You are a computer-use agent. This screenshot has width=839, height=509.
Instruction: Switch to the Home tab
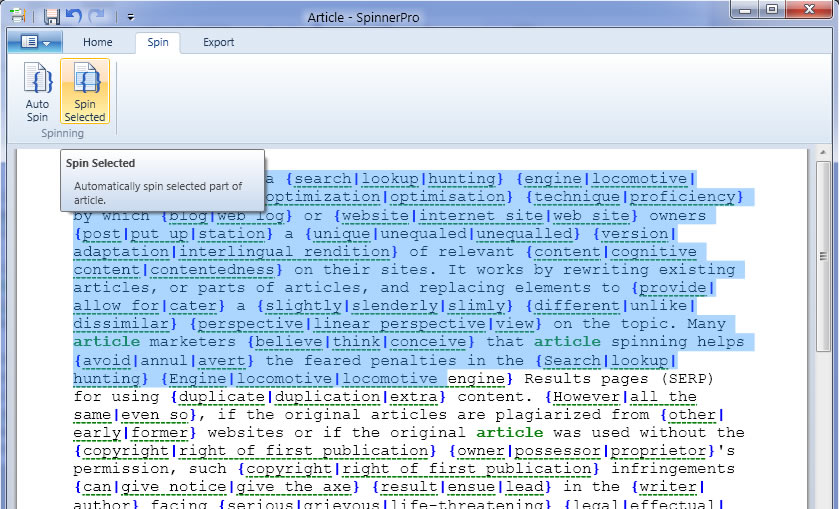(98, 42)
